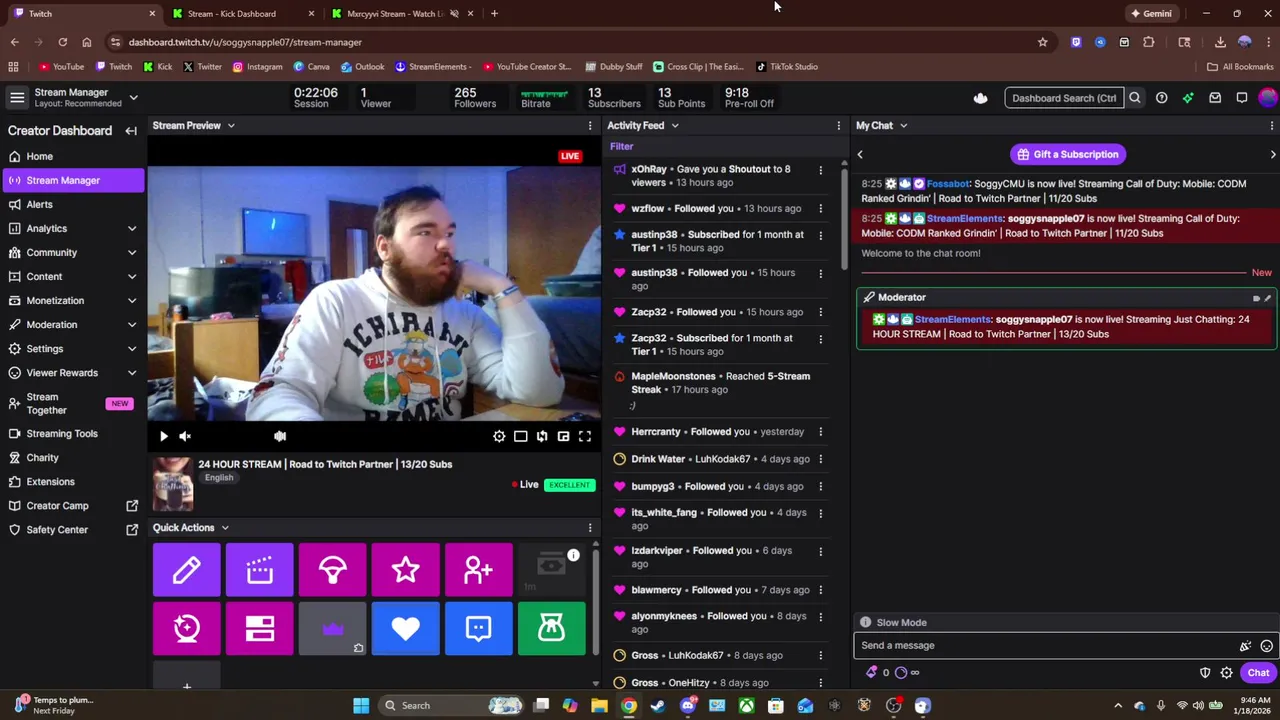The height and width of the screenshot is (720, 1280).
Task: Click the green sparkle icon in top bar
Action: coord(1188,98)
